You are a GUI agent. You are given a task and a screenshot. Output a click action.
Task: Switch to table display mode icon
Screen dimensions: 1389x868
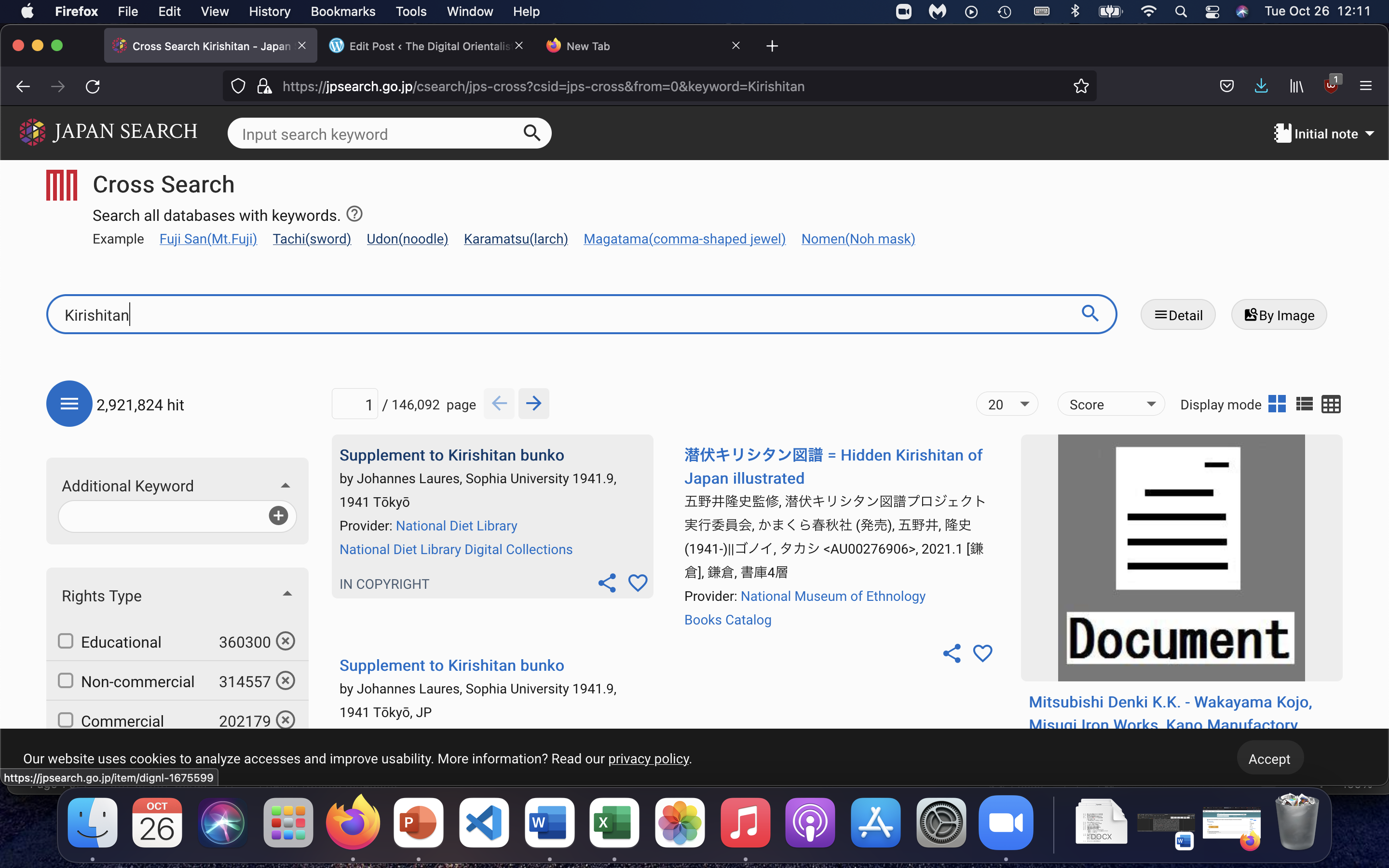click(x=1331, y=404)
